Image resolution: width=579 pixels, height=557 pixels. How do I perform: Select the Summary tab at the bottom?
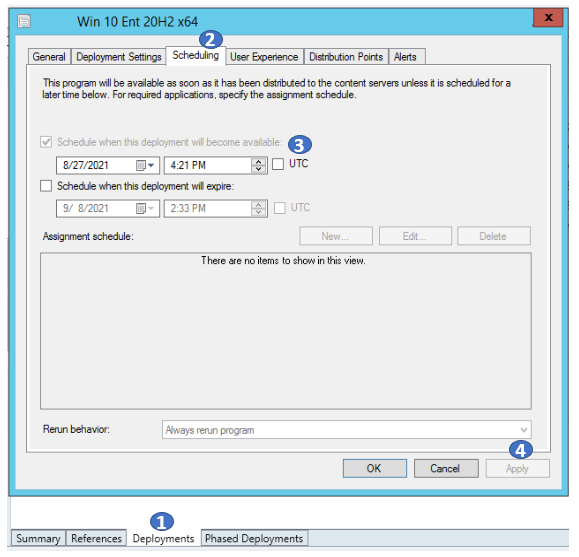(38, 539)
